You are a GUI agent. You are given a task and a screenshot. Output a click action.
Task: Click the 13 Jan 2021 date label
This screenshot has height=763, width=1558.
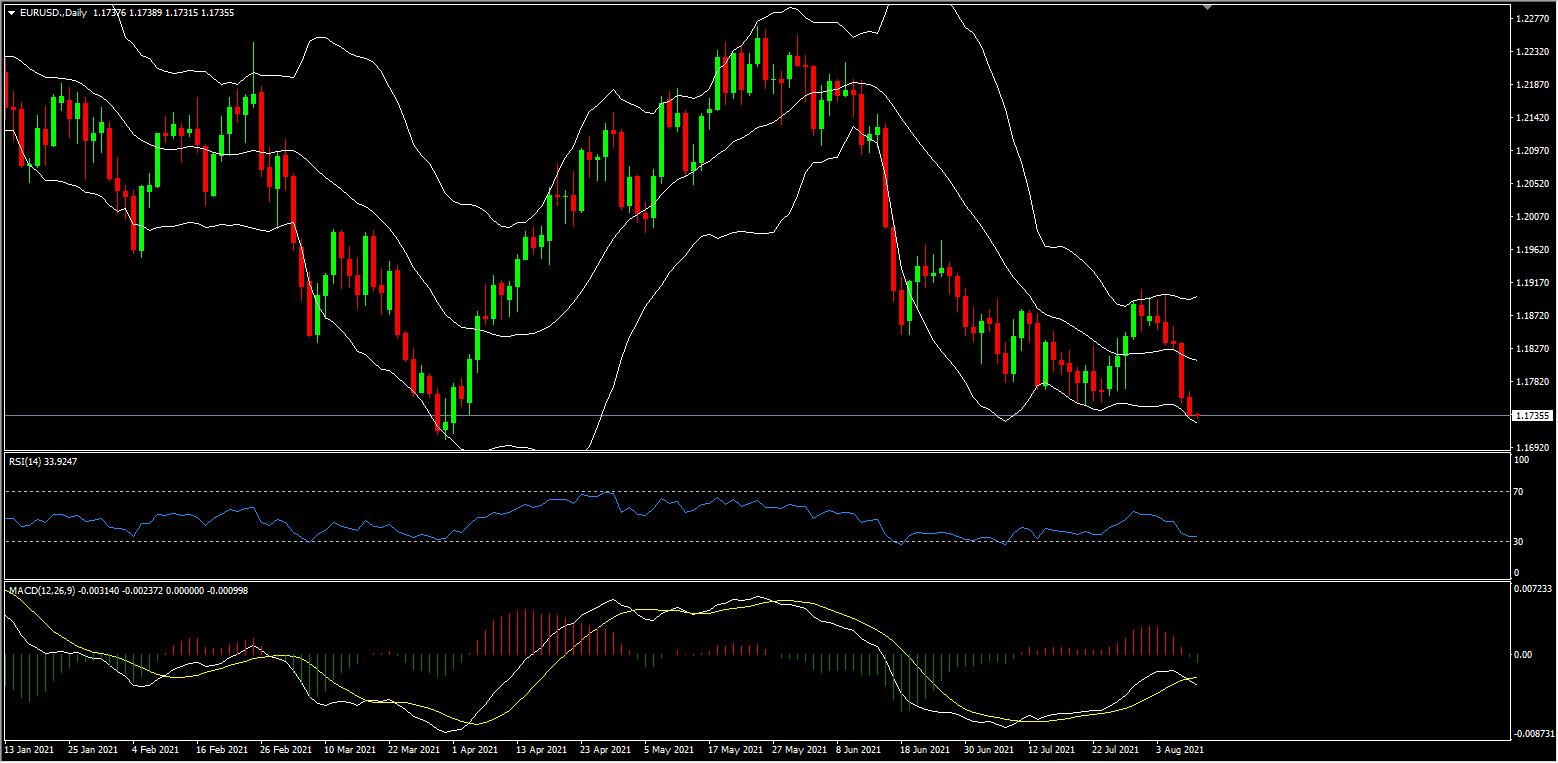pyautogui.click(x=27, y=749)
